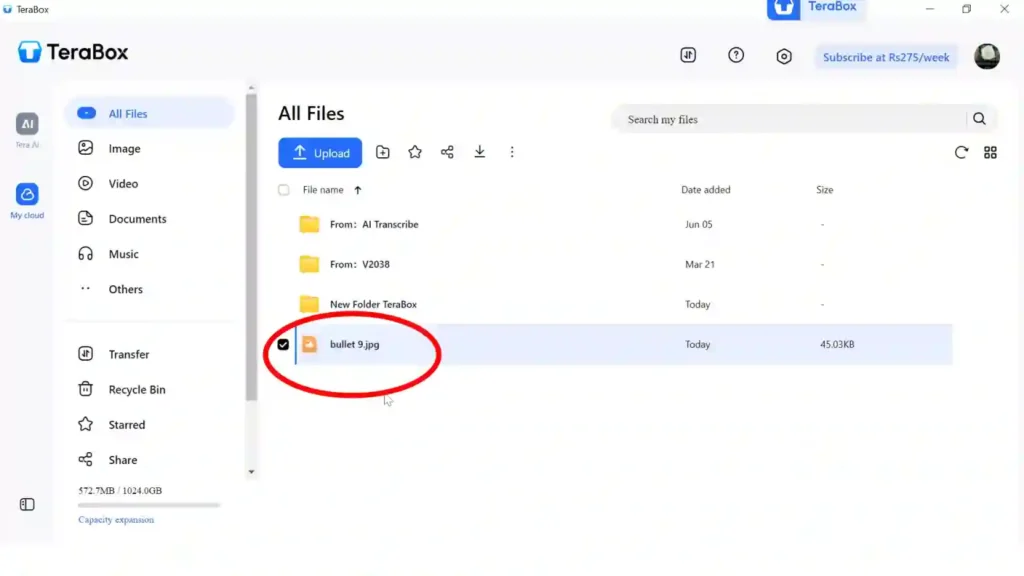Click Subscribe at Rs275/week button

click(886, 57)
